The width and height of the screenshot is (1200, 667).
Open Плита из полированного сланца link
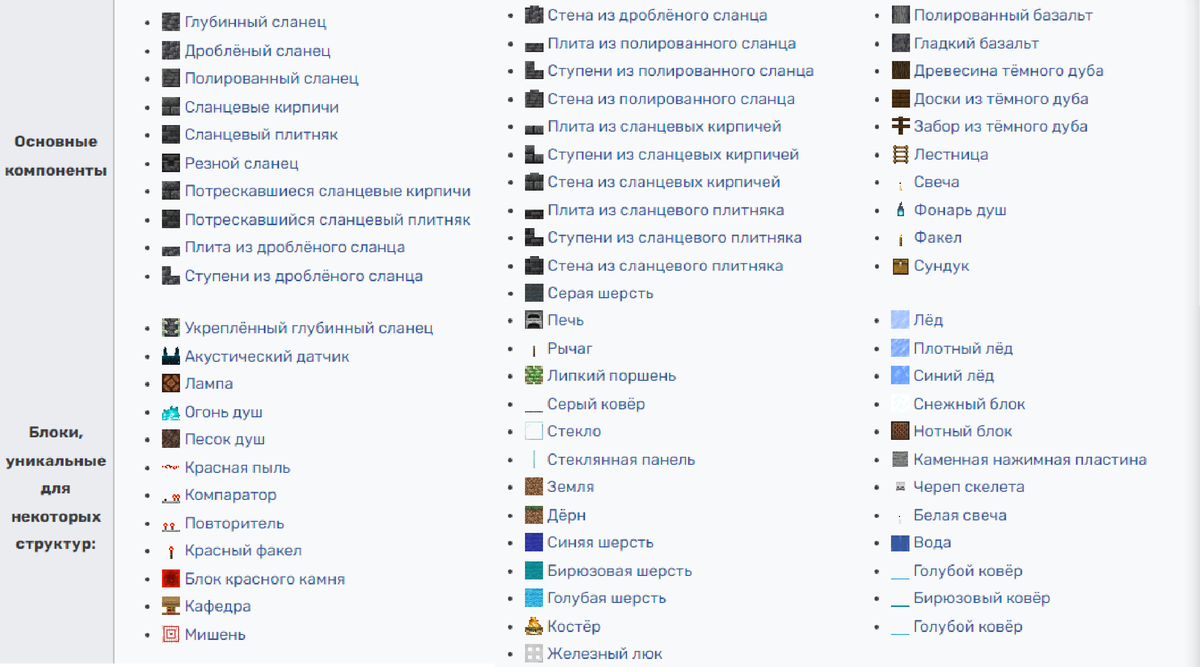(672, 43)
